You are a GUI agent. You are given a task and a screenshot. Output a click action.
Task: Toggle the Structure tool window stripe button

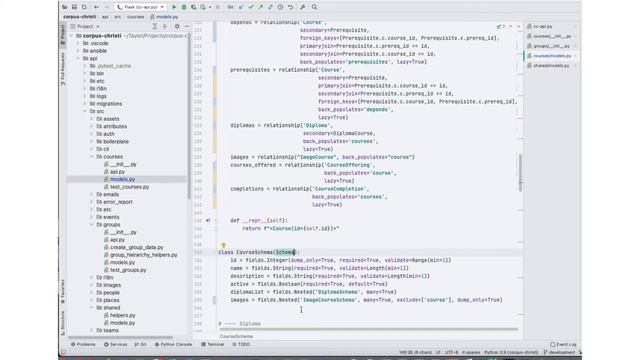pyautogui.click(x=62, y=323)
